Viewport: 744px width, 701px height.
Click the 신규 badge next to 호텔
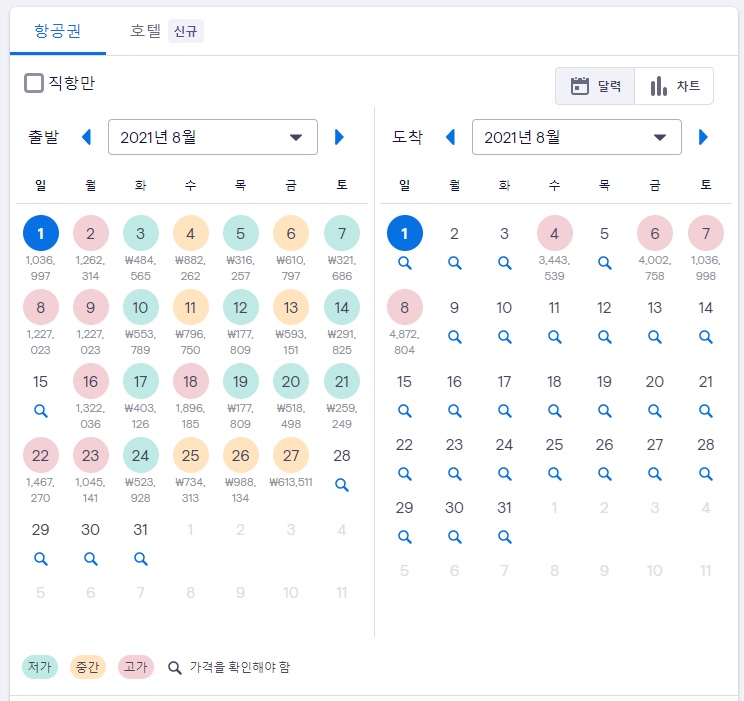(x=186, y=31)
